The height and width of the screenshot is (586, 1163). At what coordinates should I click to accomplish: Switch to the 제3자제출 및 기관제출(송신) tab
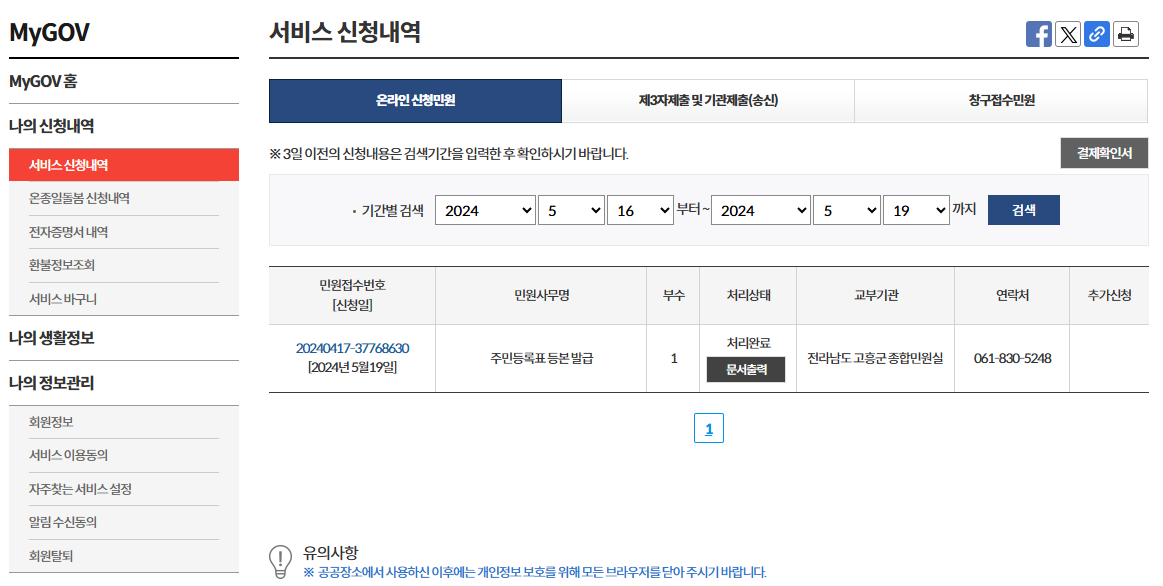[709, 101]
